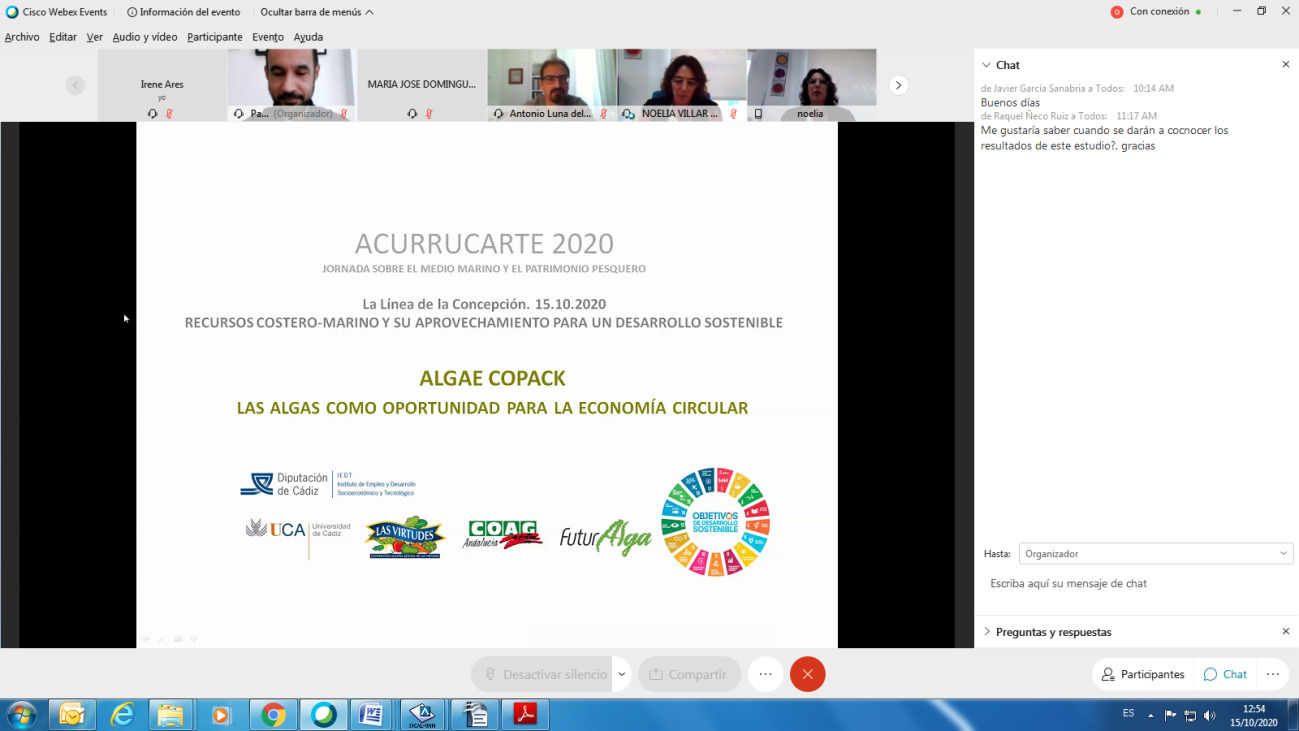Click the red leave event button
1299x731 pixels.
[807, 674]
